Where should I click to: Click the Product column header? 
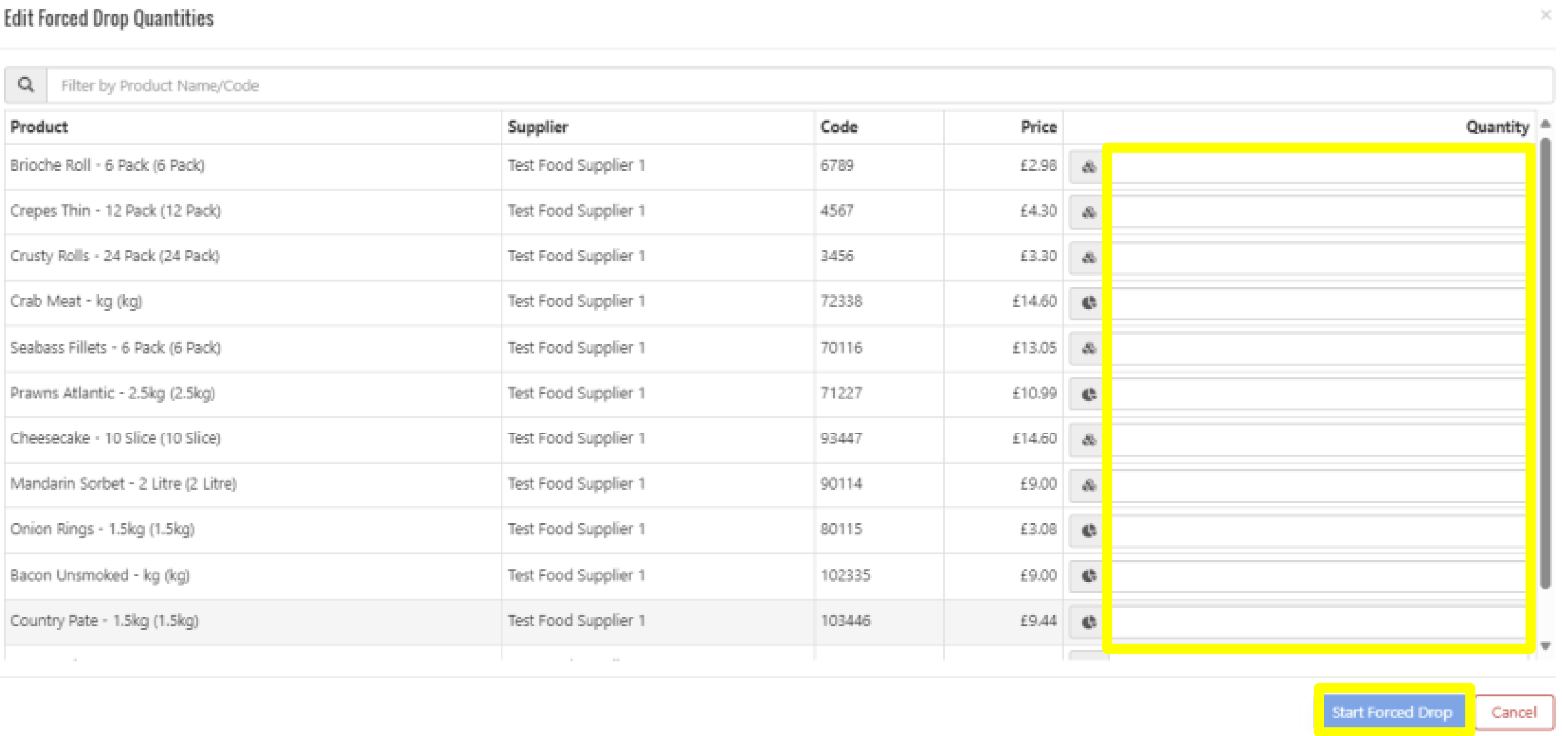[x=40, y=127]
